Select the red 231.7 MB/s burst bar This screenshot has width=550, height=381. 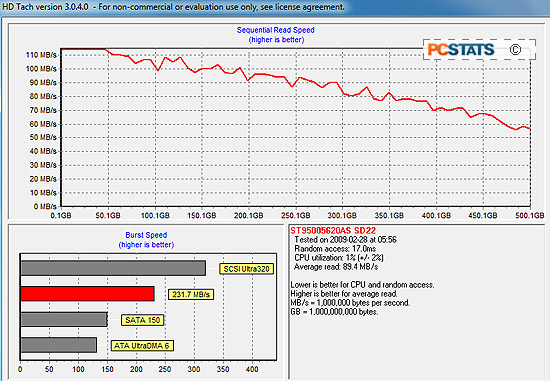point(87,294)
